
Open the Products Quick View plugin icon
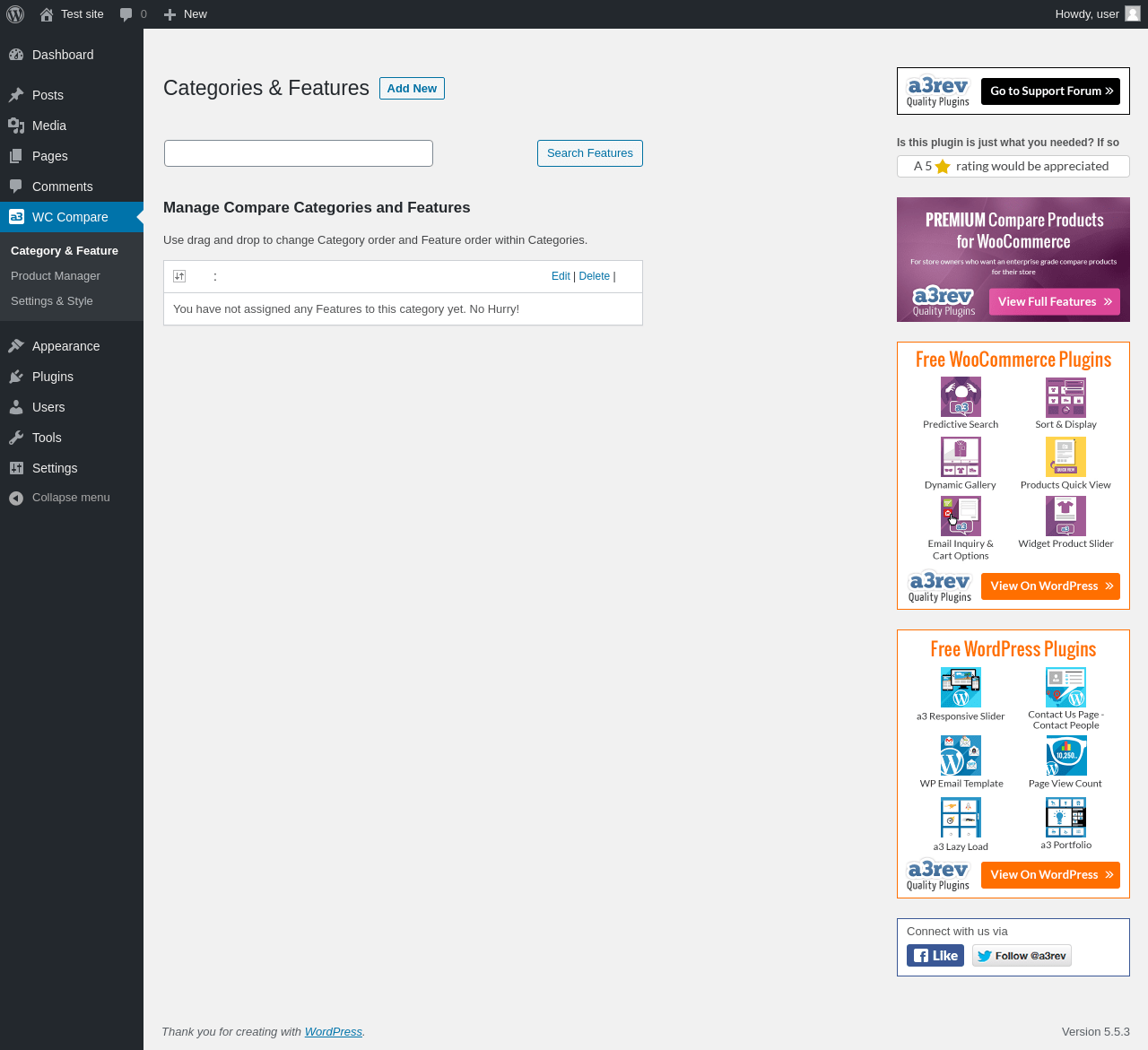click(x=1065, y=457)
